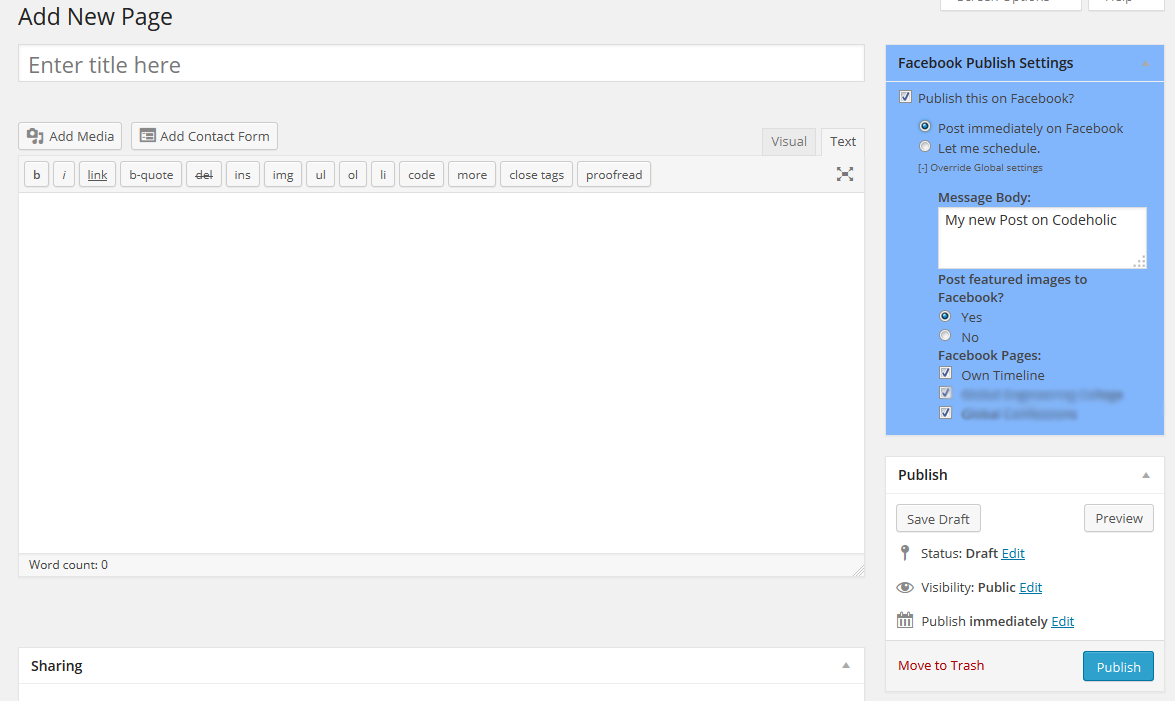
Task: Switch to the Text editor tab
Action: [x=842, y=142]
